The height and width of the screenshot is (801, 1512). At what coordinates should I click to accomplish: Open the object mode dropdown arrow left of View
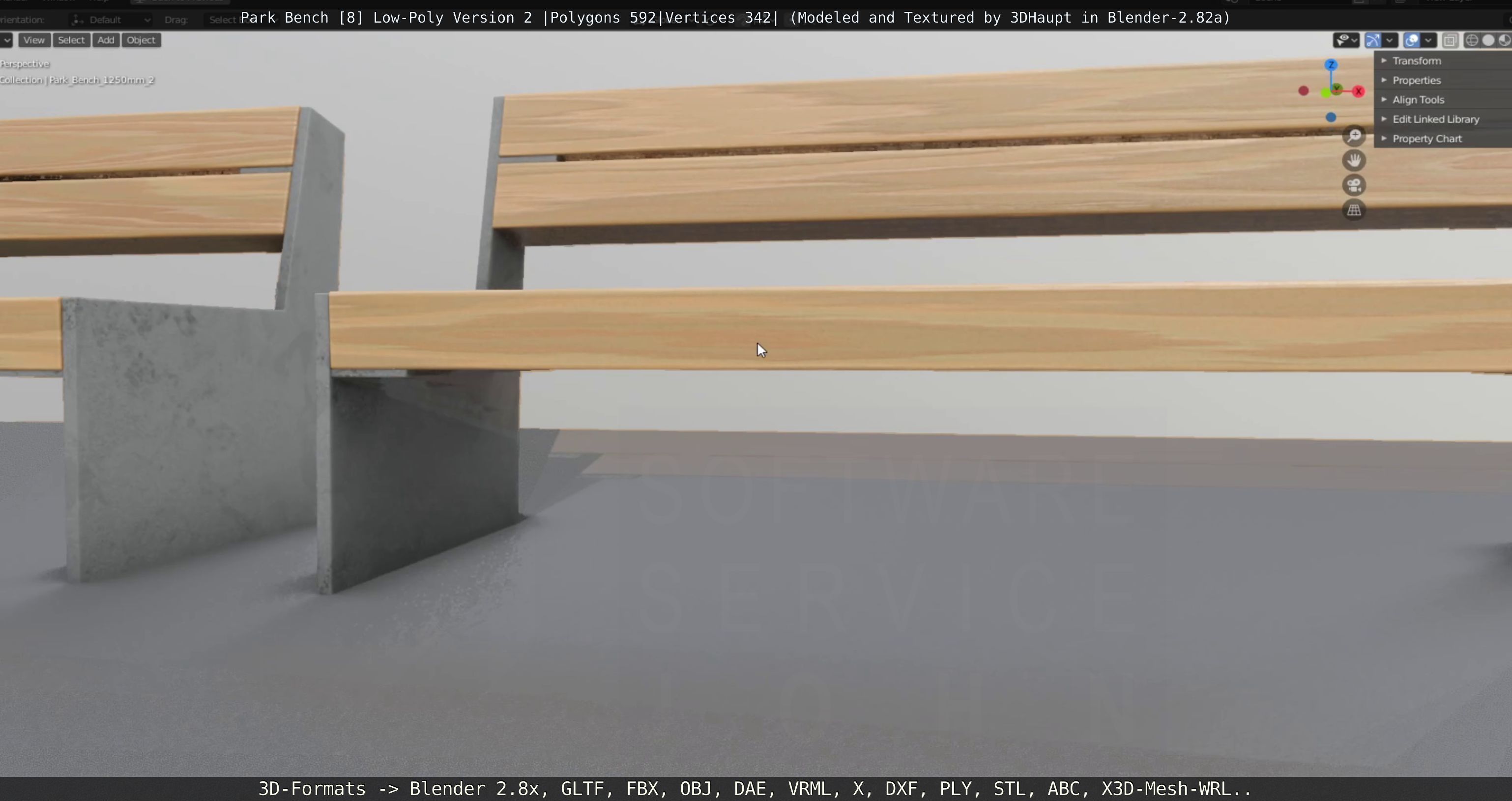6,40
